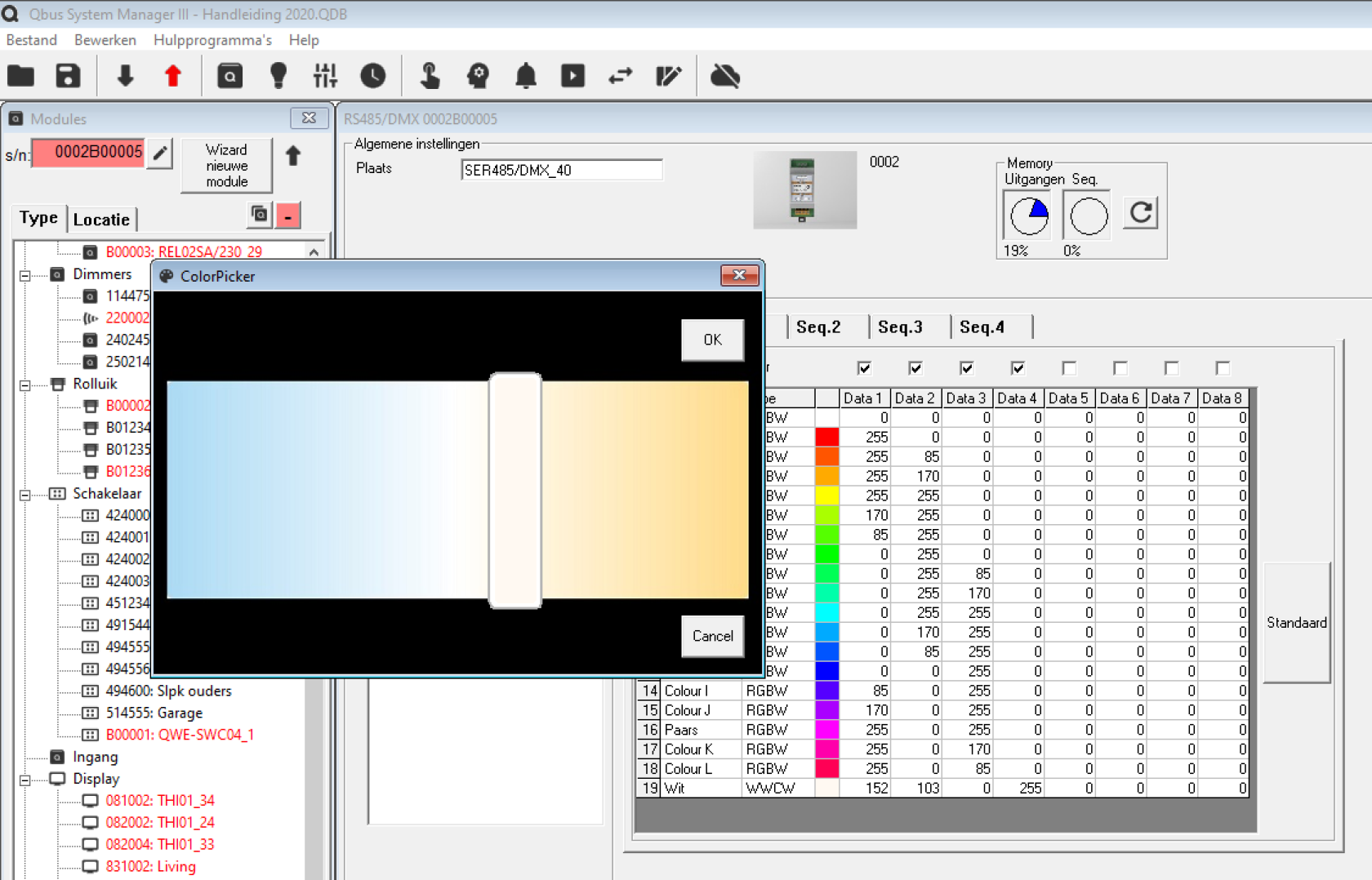Open the sliders mixer toolbar icon
The height and width of the screenshot is (880, 1372).
click(x=325, y=76)
